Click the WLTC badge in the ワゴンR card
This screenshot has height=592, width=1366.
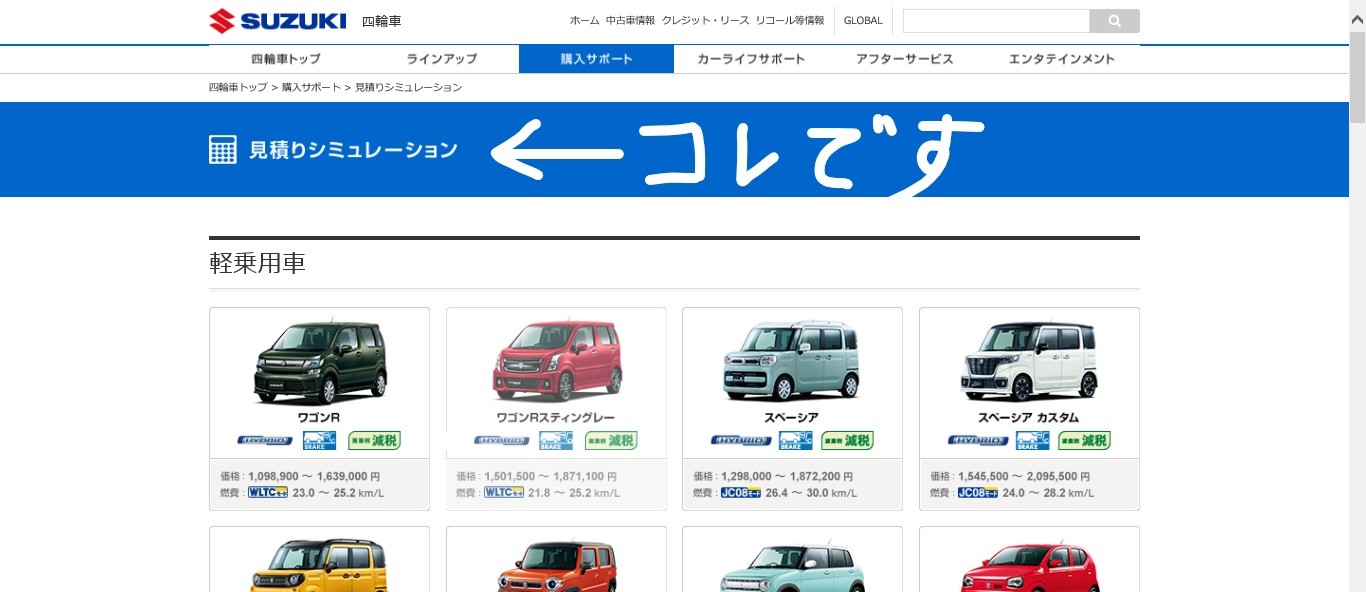point(268,493)
